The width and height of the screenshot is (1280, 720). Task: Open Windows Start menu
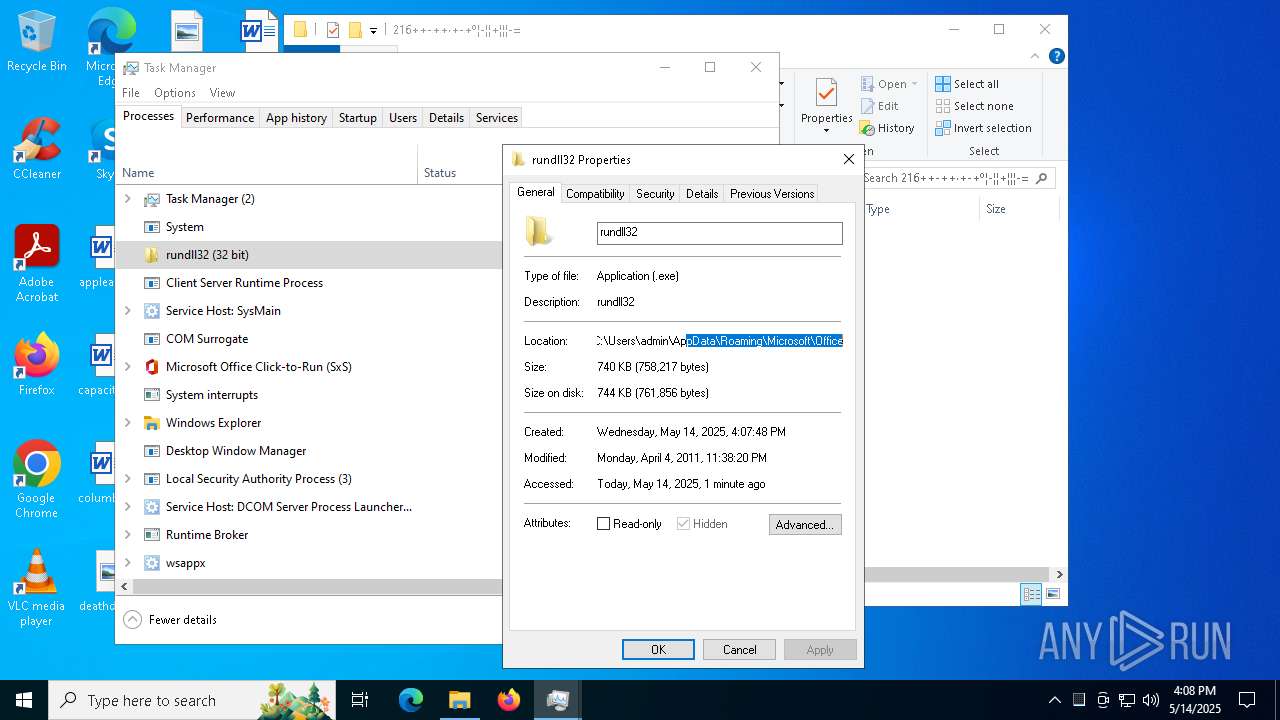point(24,700)
